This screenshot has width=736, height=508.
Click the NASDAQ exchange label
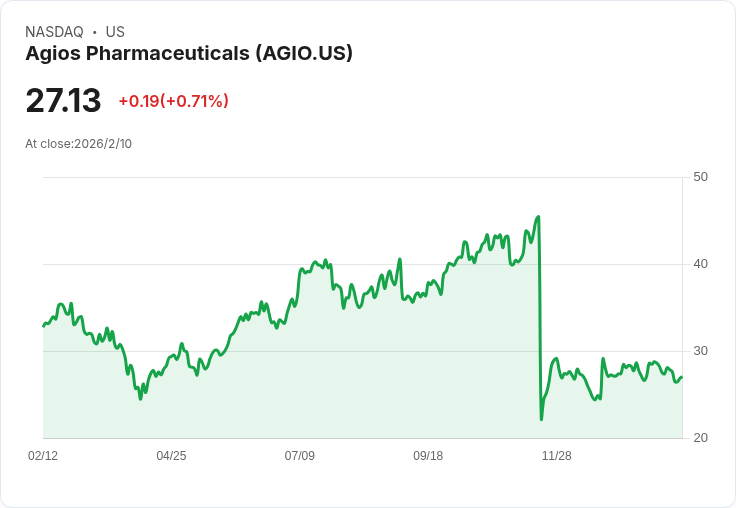coord(54,32)
